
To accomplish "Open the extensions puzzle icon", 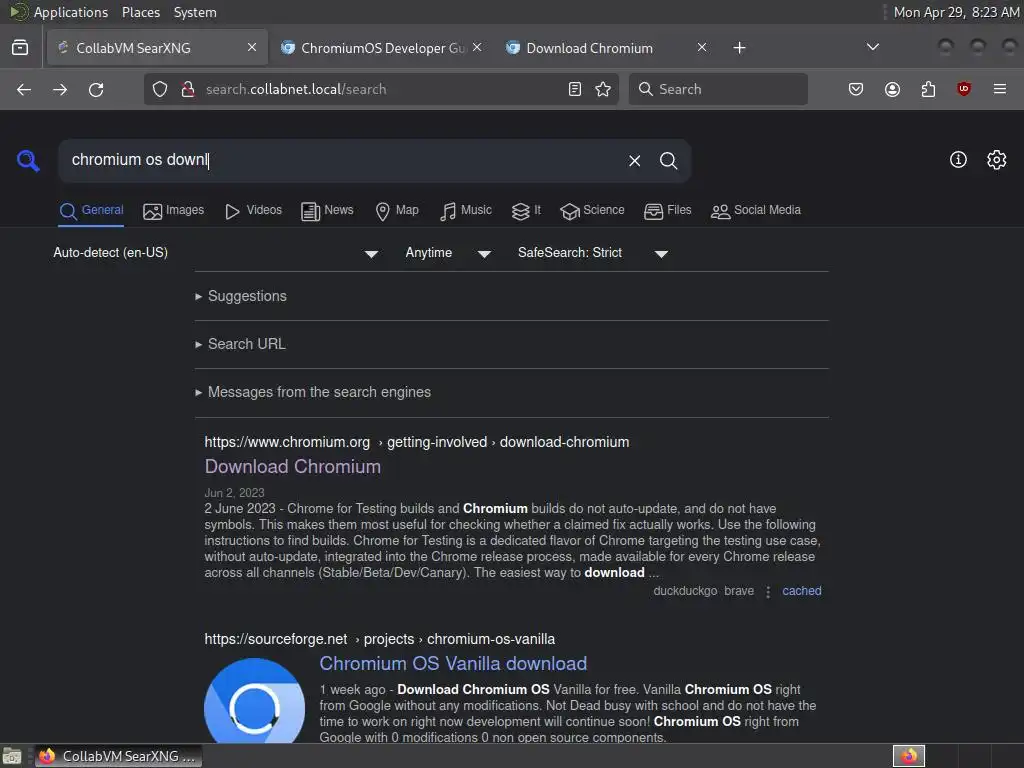I will tap(928, 89).
